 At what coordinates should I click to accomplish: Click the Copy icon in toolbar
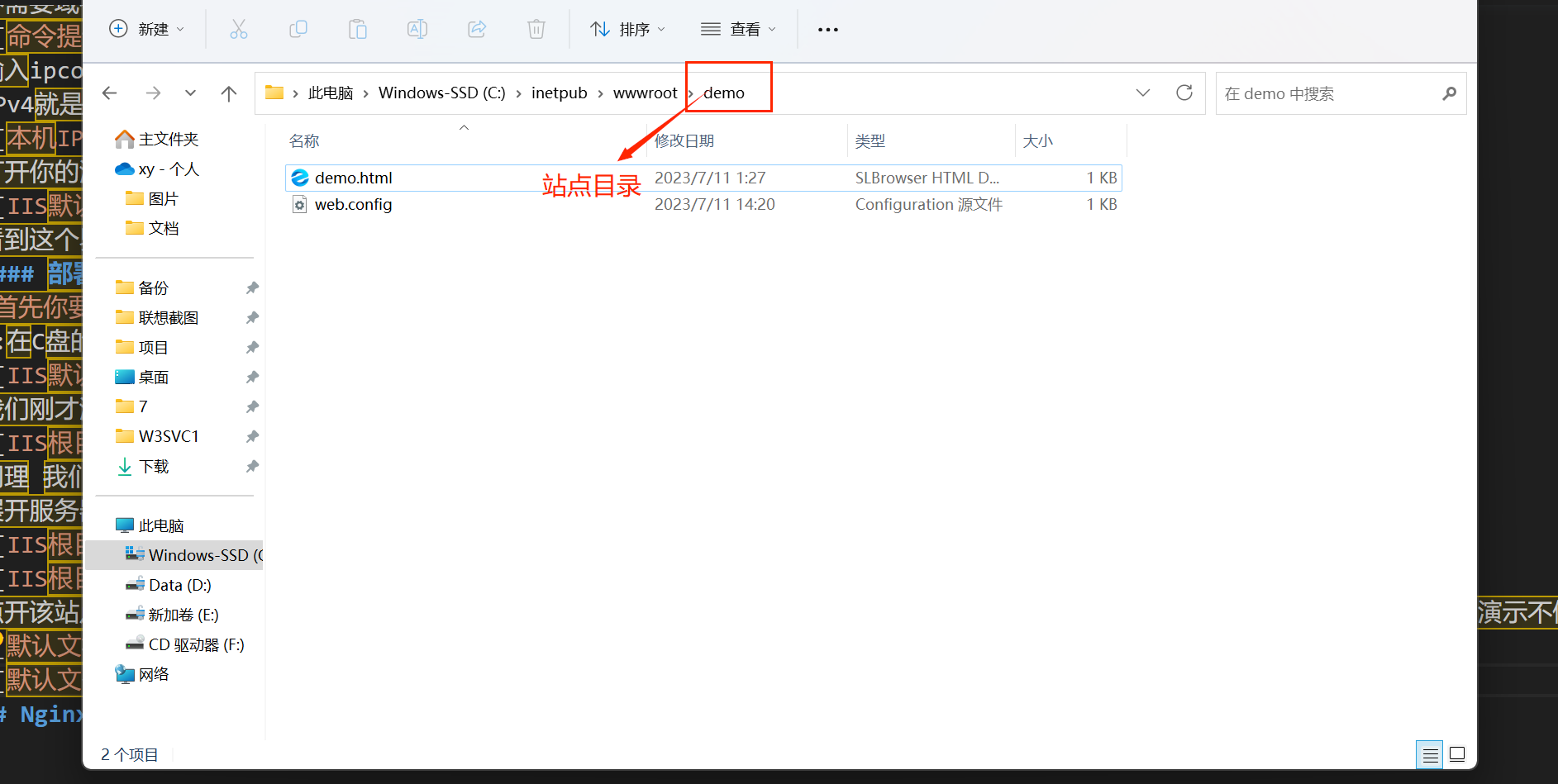point(298,30)
